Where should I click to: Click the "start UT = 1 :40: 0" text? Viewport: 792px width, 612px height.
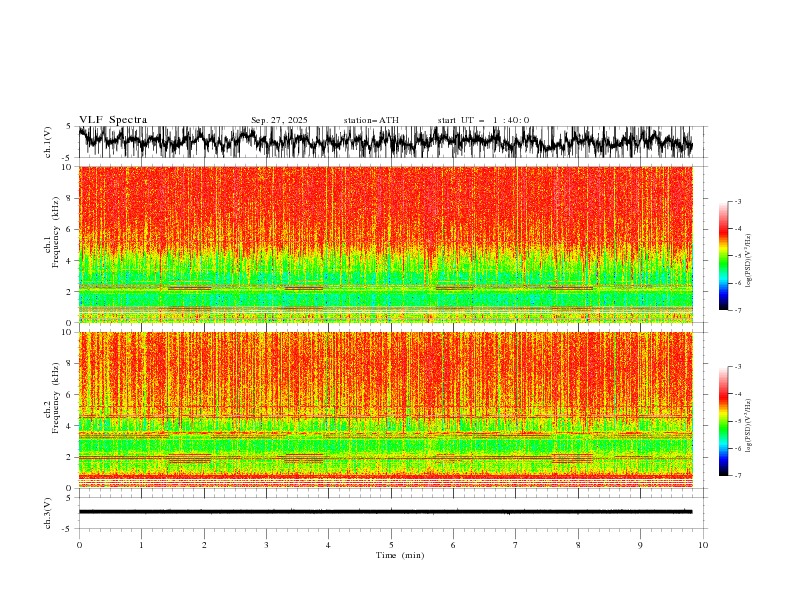click(x=483, y=120)
